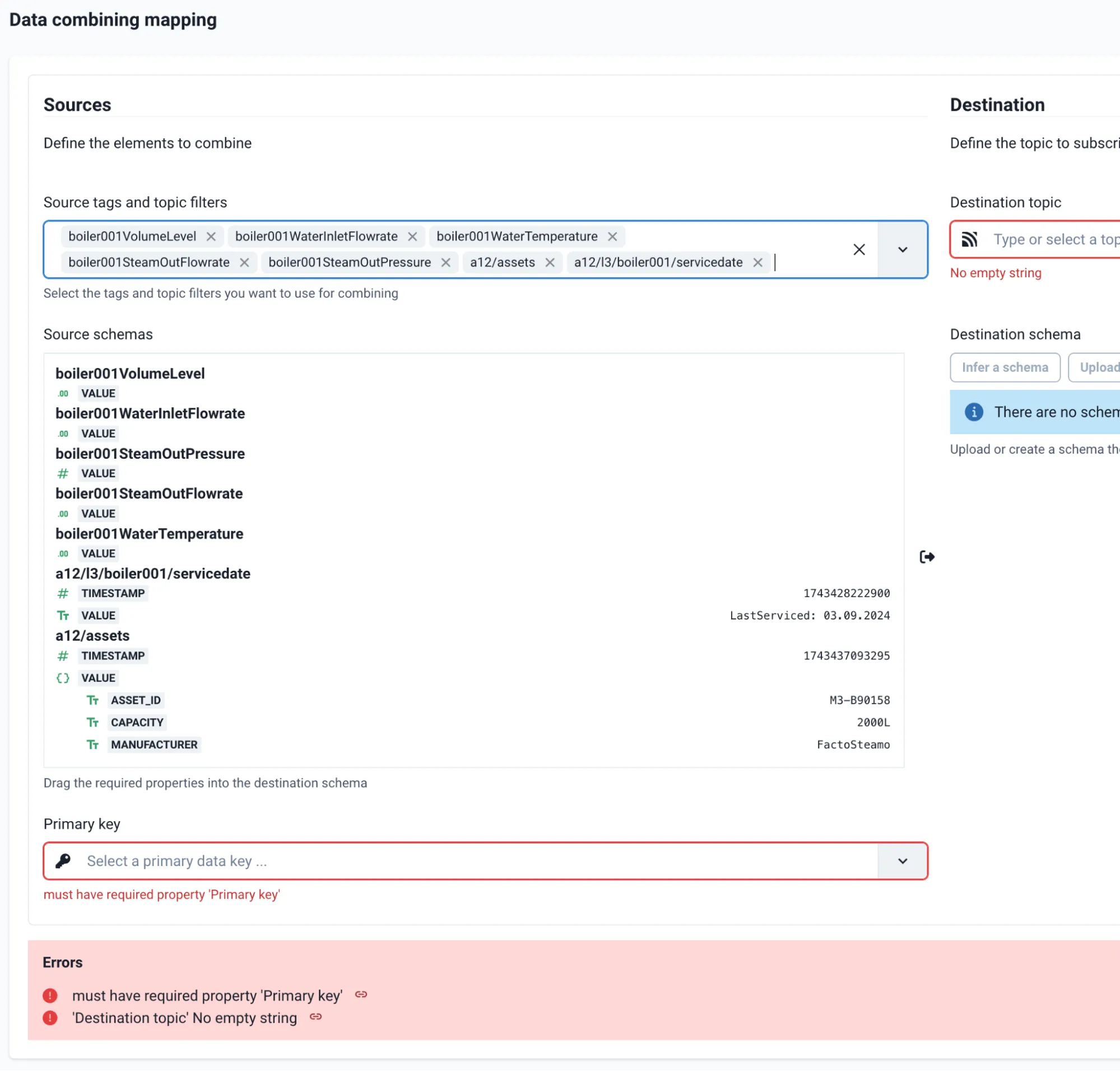1120x1071 pixels.
Task: Remove the boiler001WaterInletFlowrate tag
Action: tap(412, 236)
